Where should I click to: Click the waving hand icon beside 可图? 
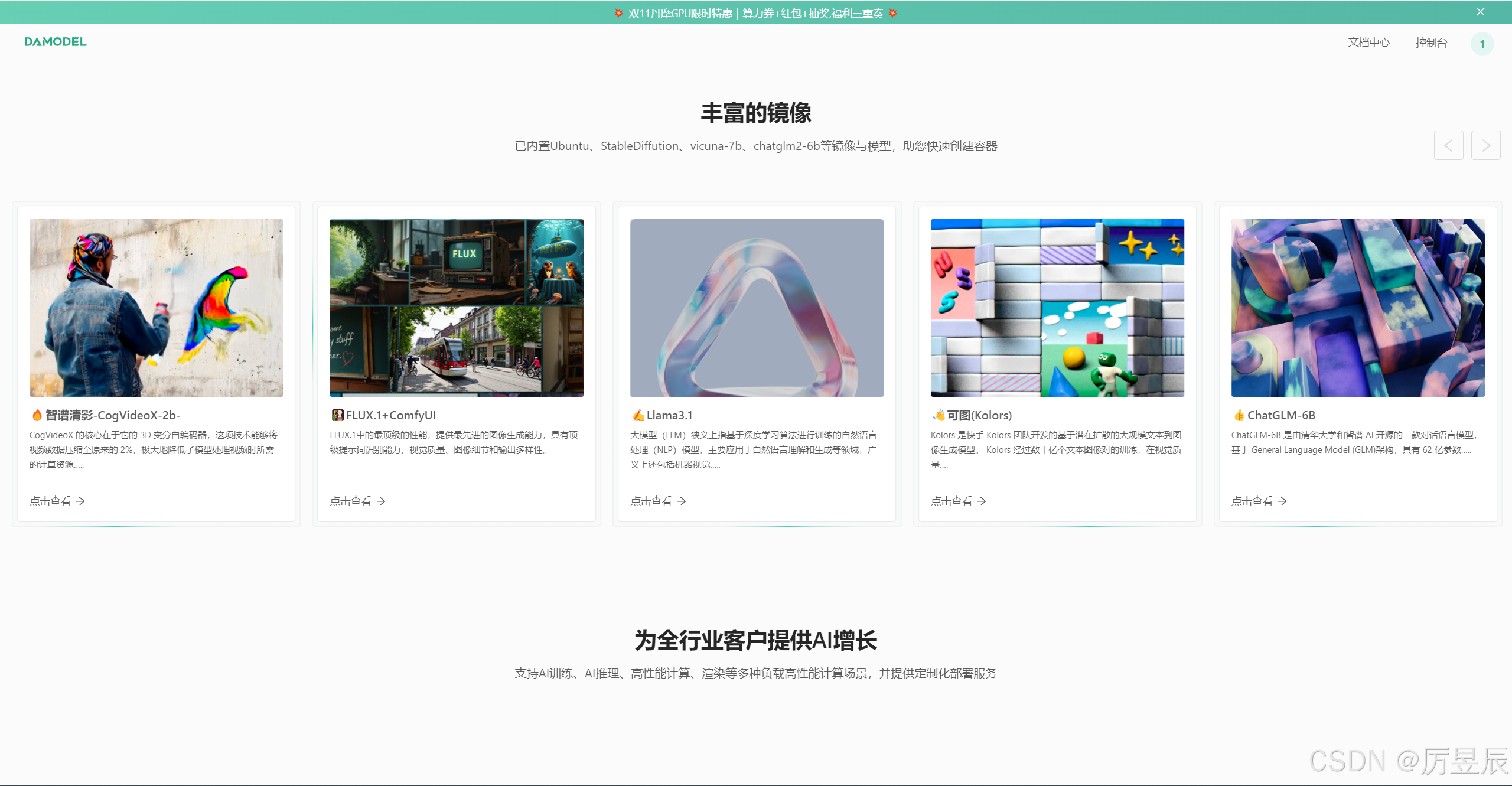pos(939,415)
